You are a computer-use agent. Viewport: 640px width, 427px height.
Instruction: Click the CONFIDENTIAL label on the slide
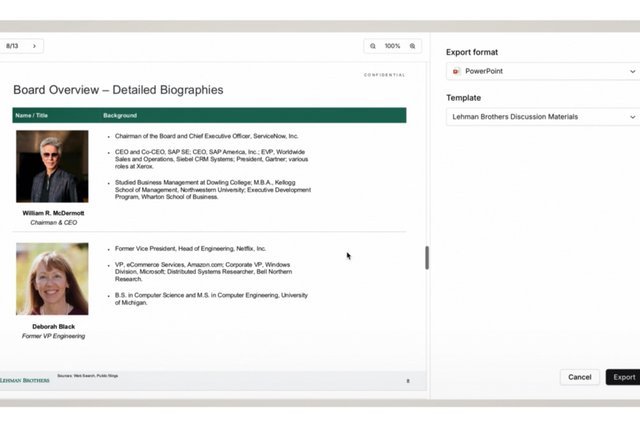pyautogui.click(x=384, y=75)
